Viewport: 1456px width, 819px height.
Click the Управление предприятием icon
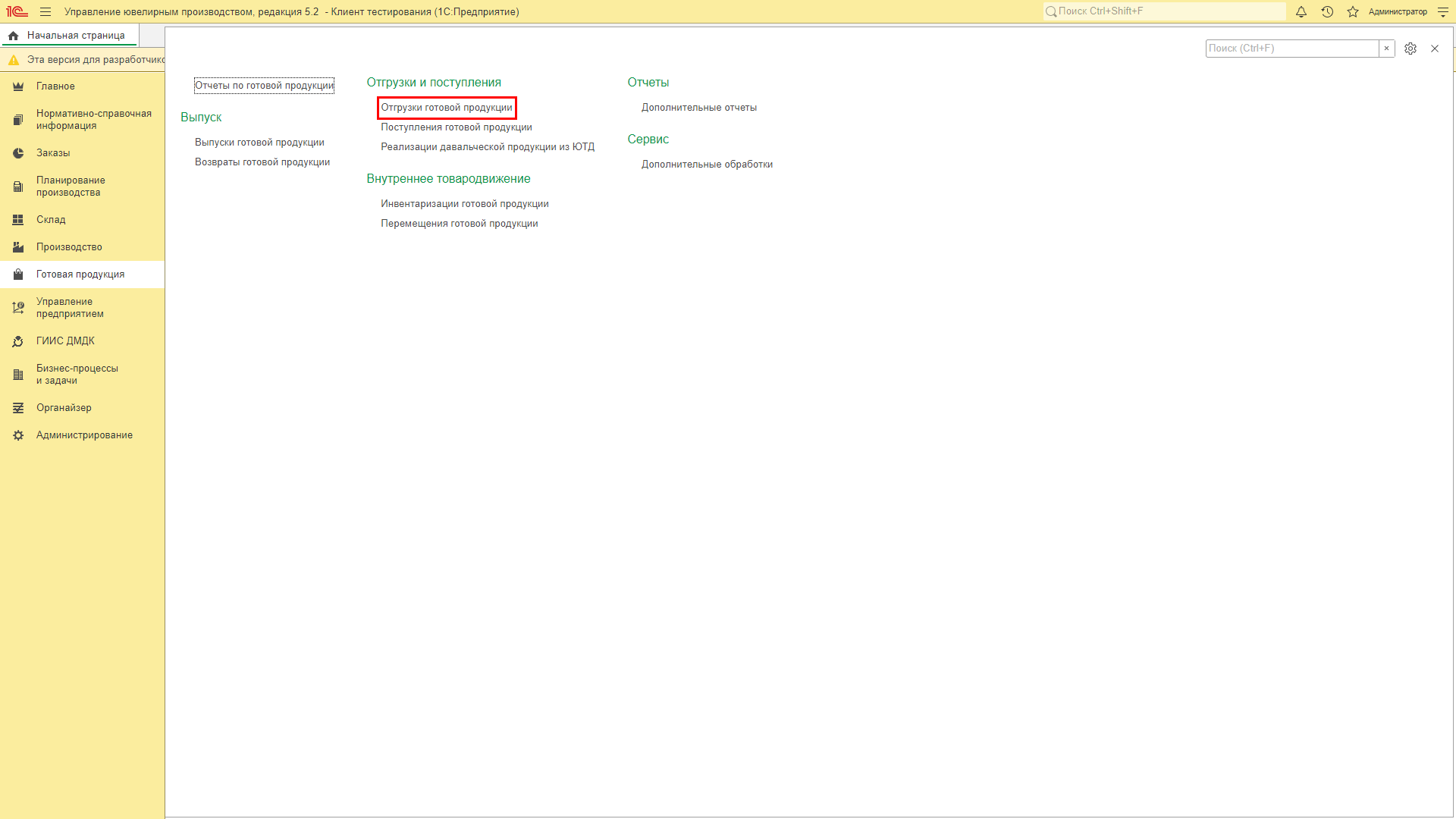(18, 308)
